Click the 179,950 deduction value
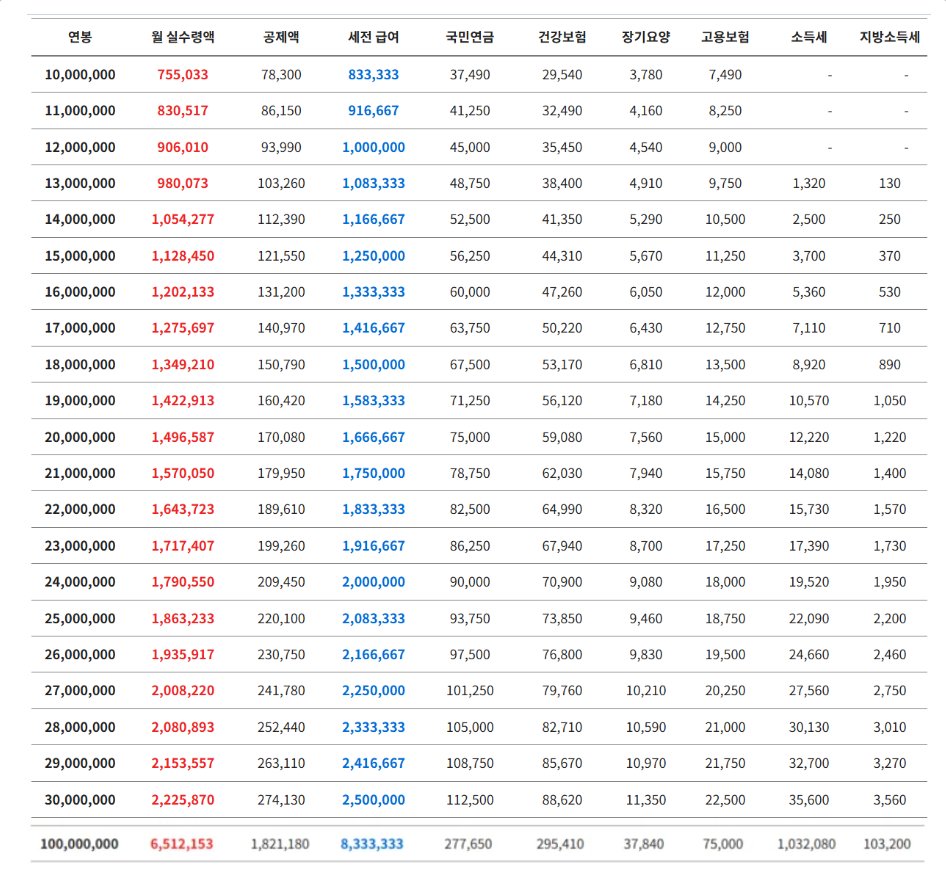The image size is (946, 876). coord(281,474)
